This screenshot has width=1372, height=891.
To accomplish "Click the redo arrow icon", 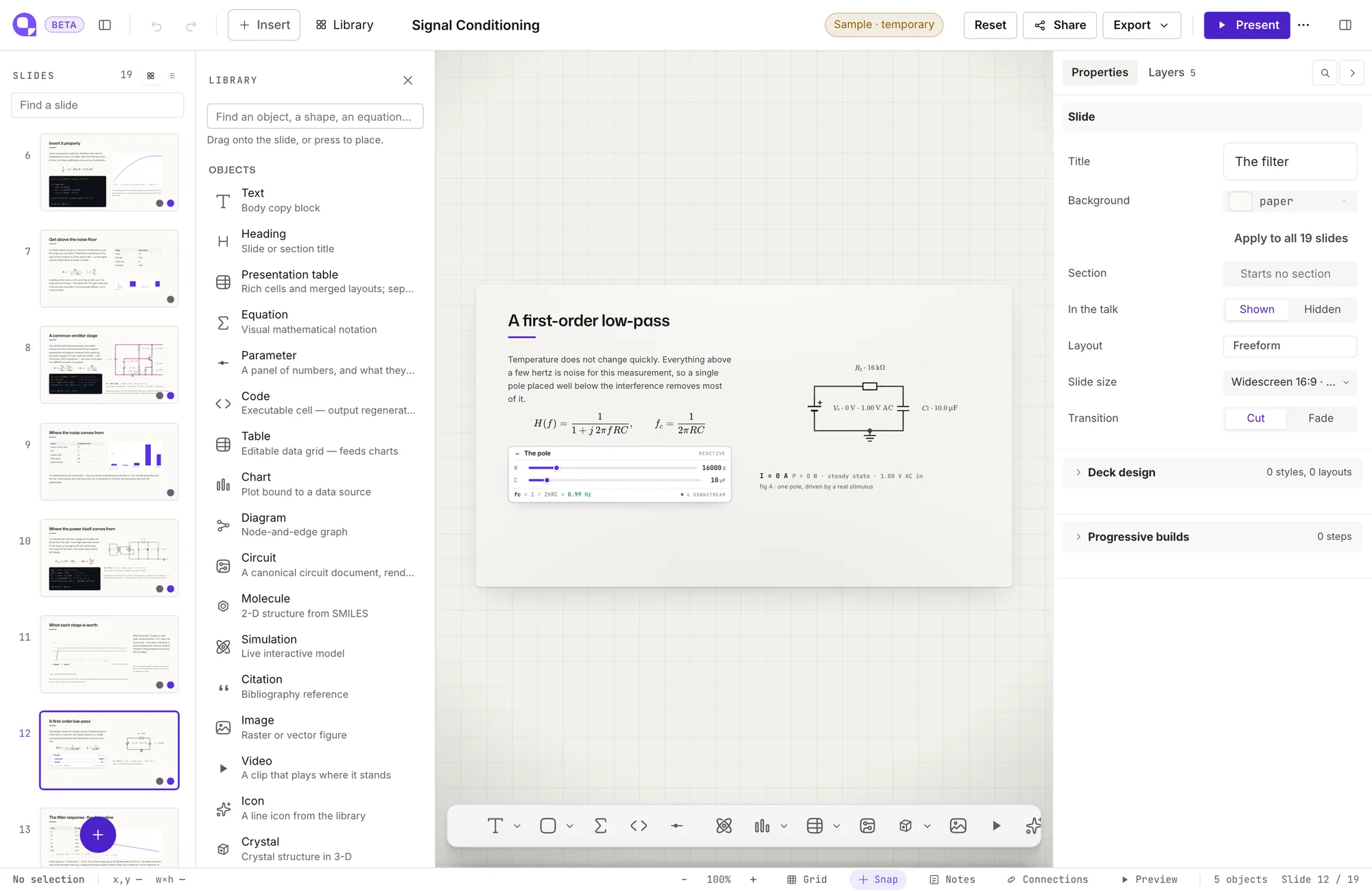I will [x=191, y=25].
